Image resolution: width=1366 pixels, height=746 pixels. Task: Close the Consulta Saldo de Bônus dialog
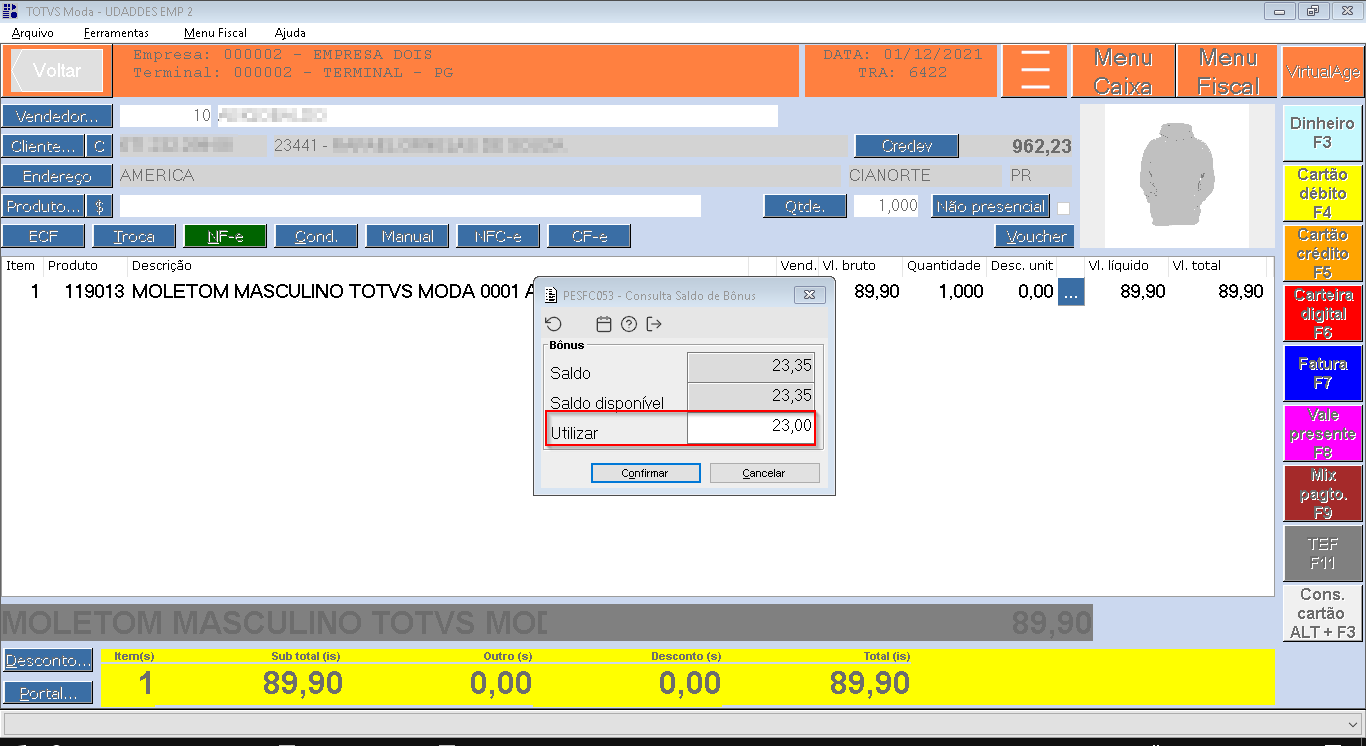click(x=809, y=295)
